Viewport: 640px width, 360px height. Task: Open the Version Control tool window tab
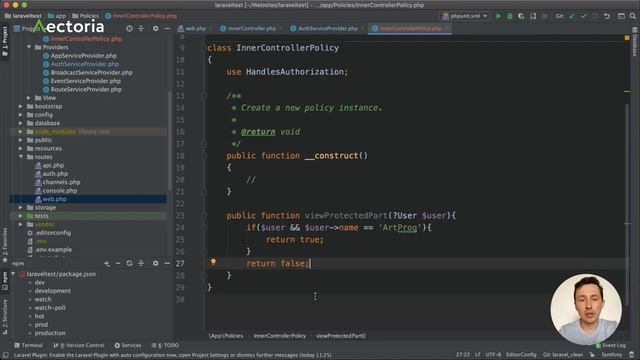[x=79, y=345]
